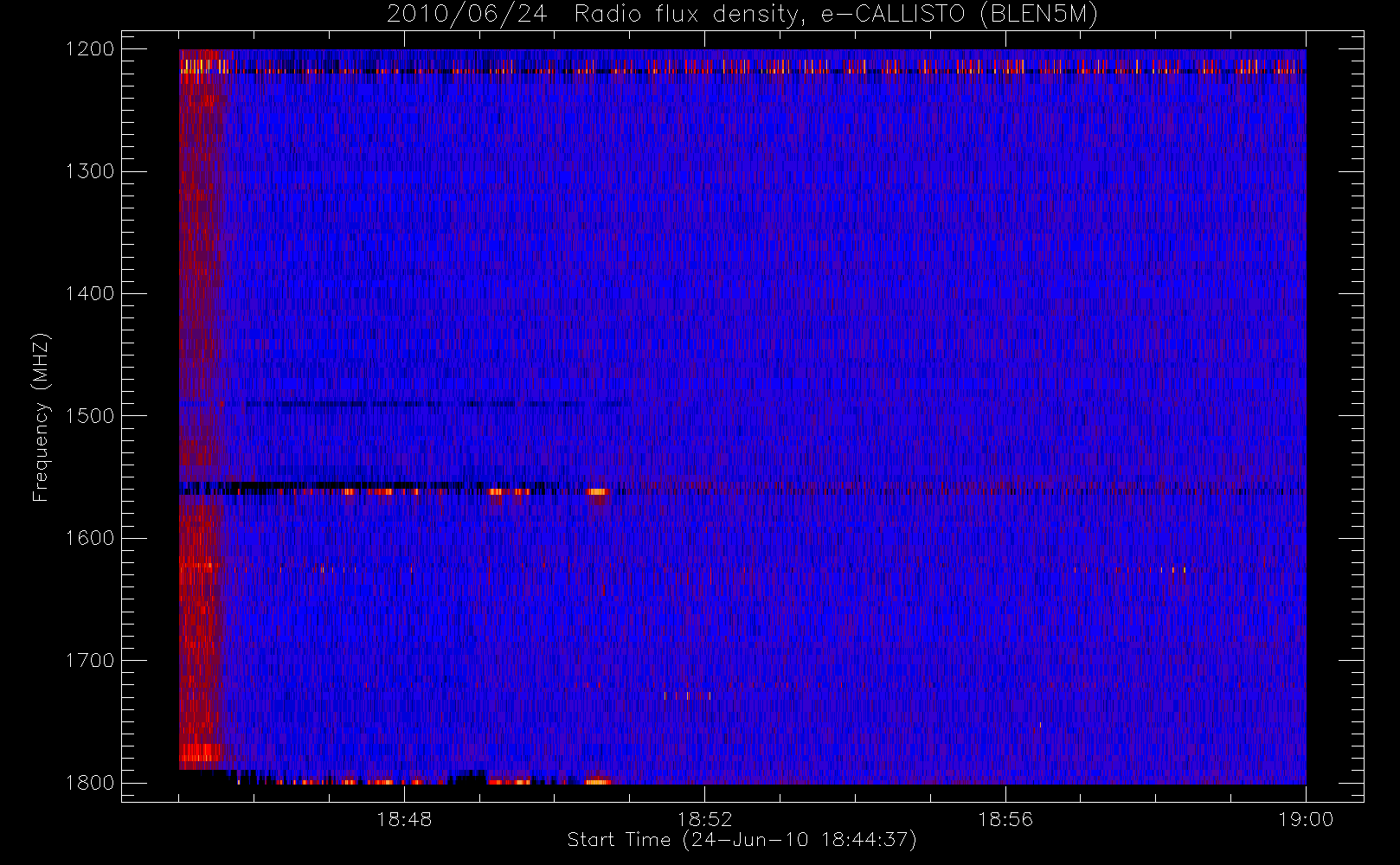Select the 1400 frequency tick label
The height and width of the screenshot is (865, 1400).
click(90, 293)
